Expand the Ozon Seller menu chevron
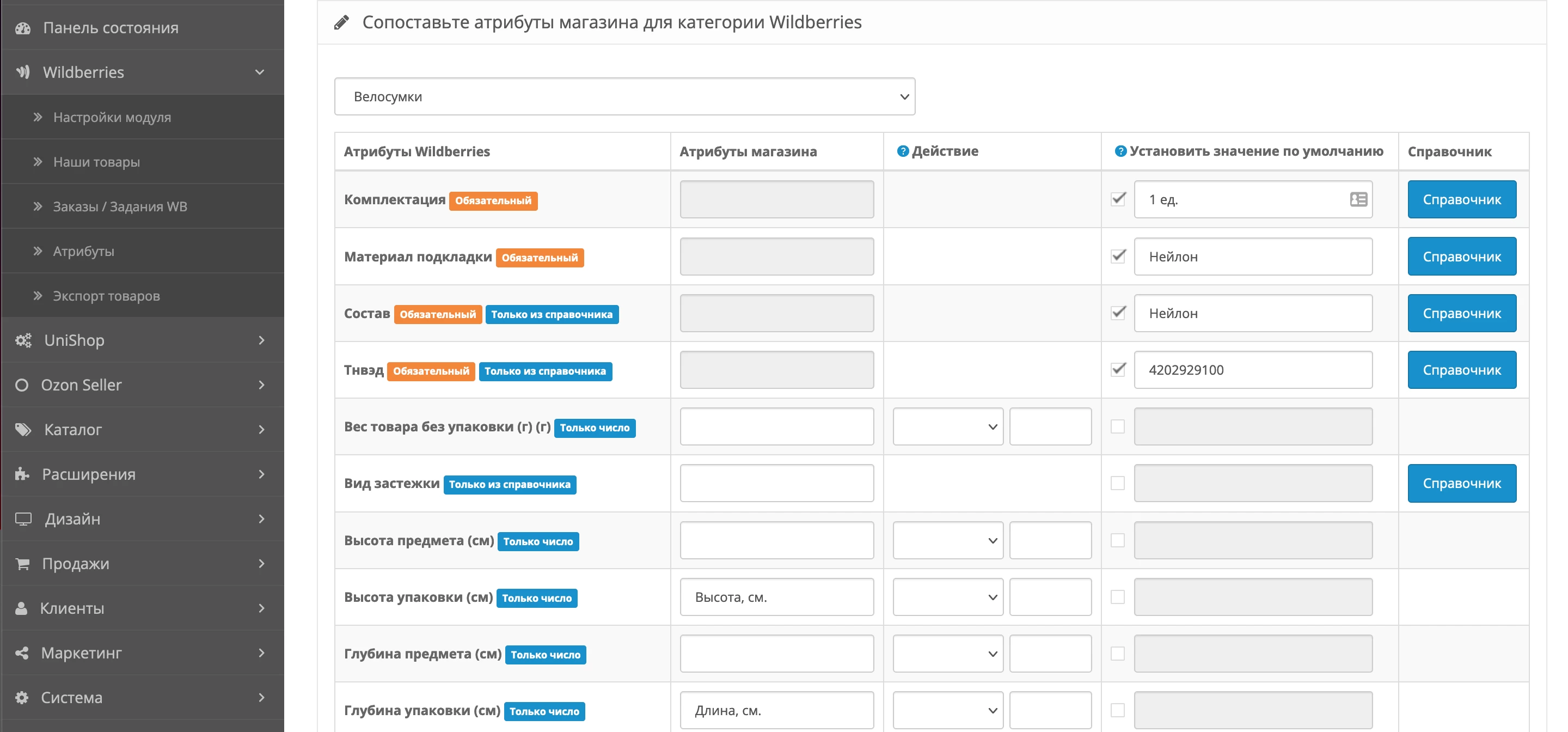The image size is (1568, 732). tap(262, 385)
